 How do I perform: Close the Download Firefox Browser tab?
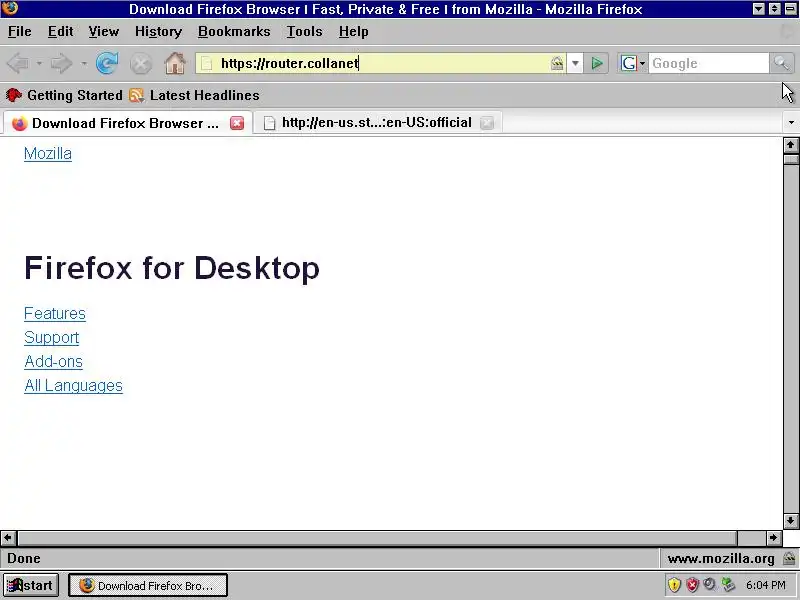(237, 123)
